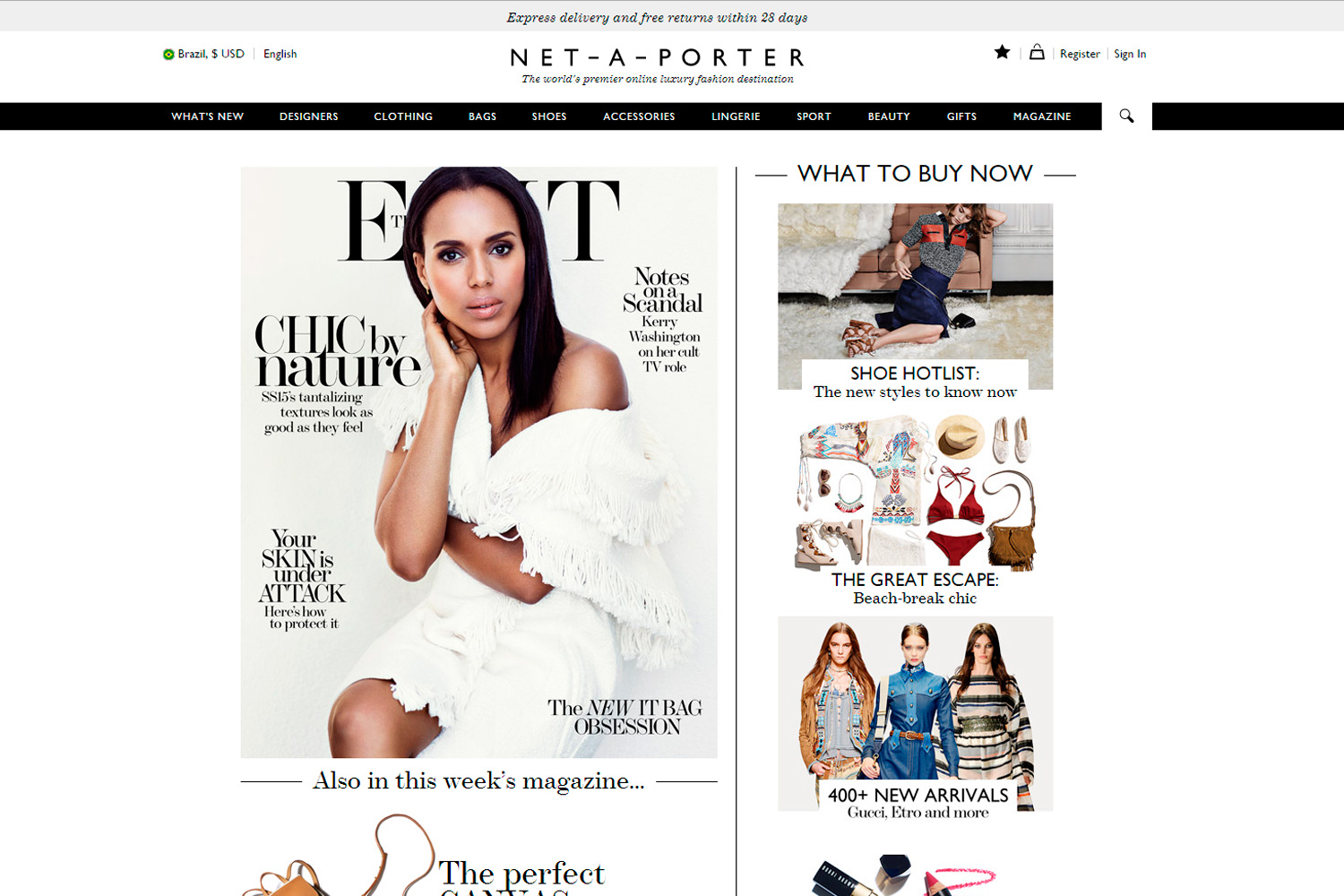Open the Designers menu

pos(308,116)
